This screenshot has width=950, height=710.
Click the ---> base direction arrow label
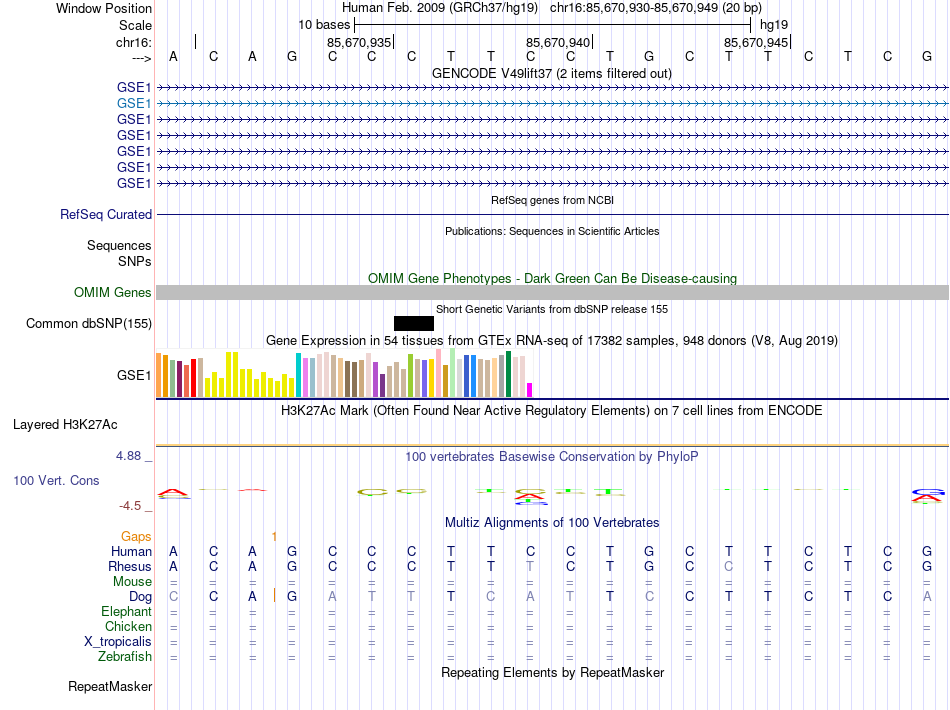coord(141,58)
